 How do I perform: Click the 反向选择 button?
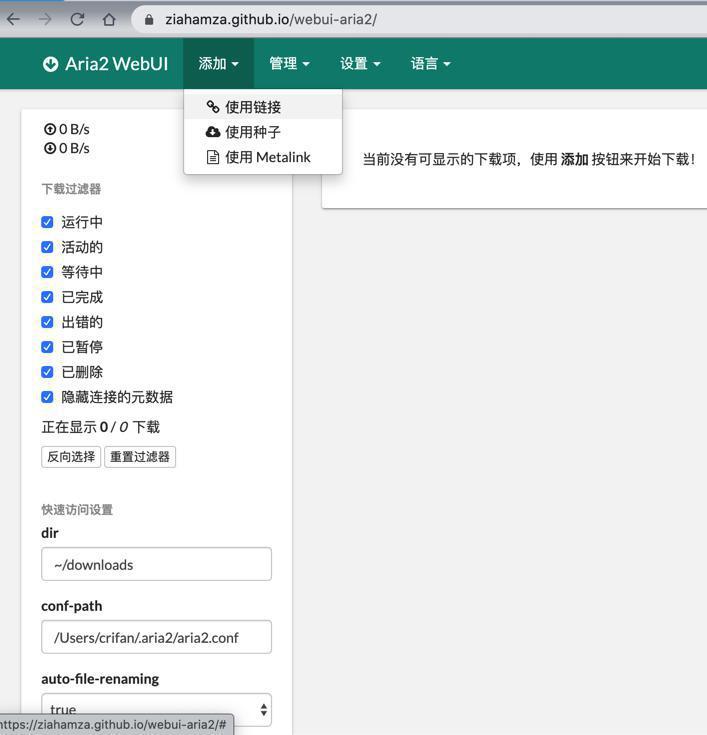[x=71, y=457]
